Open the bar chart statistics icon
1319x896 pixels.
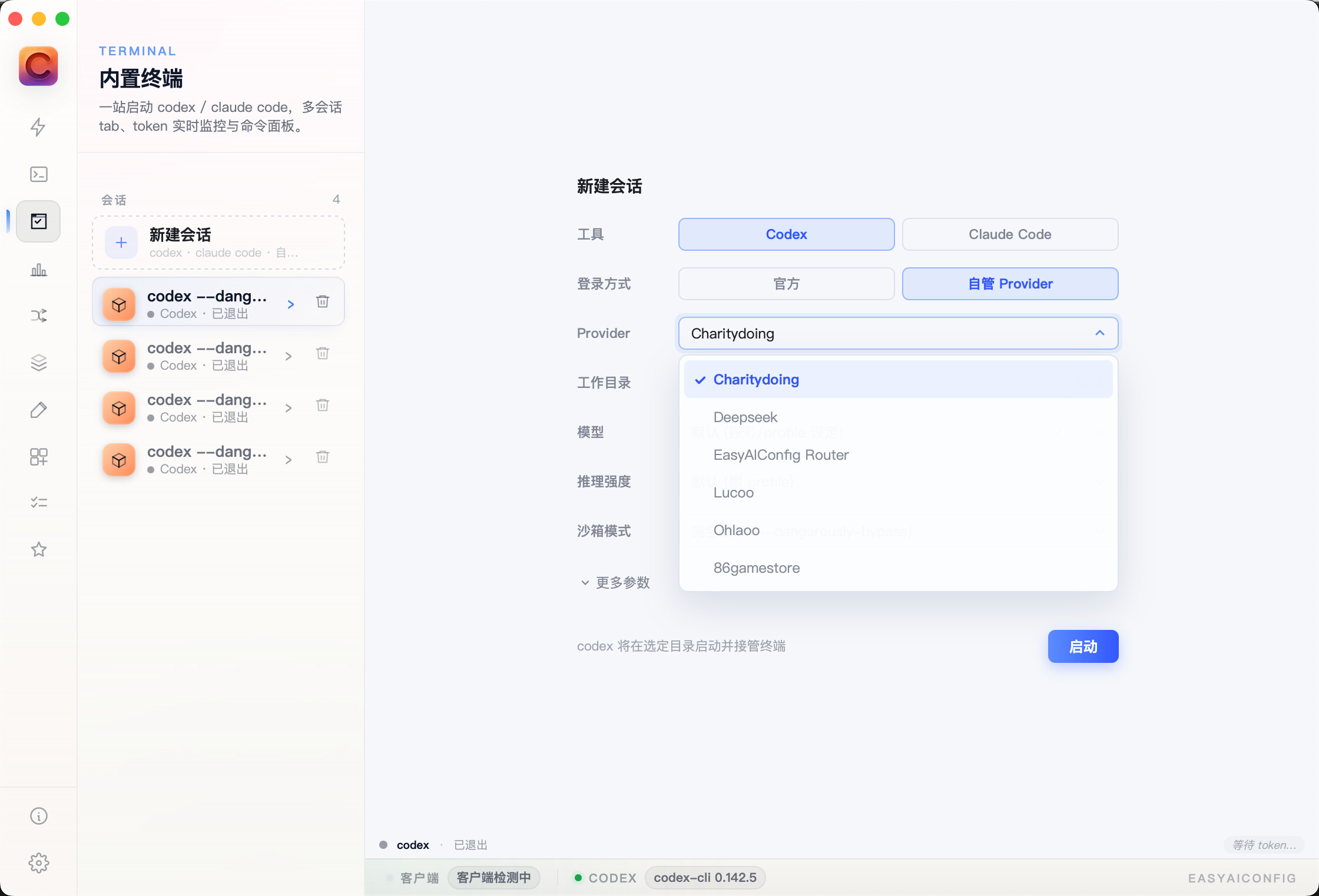click(x=38, y=270)
